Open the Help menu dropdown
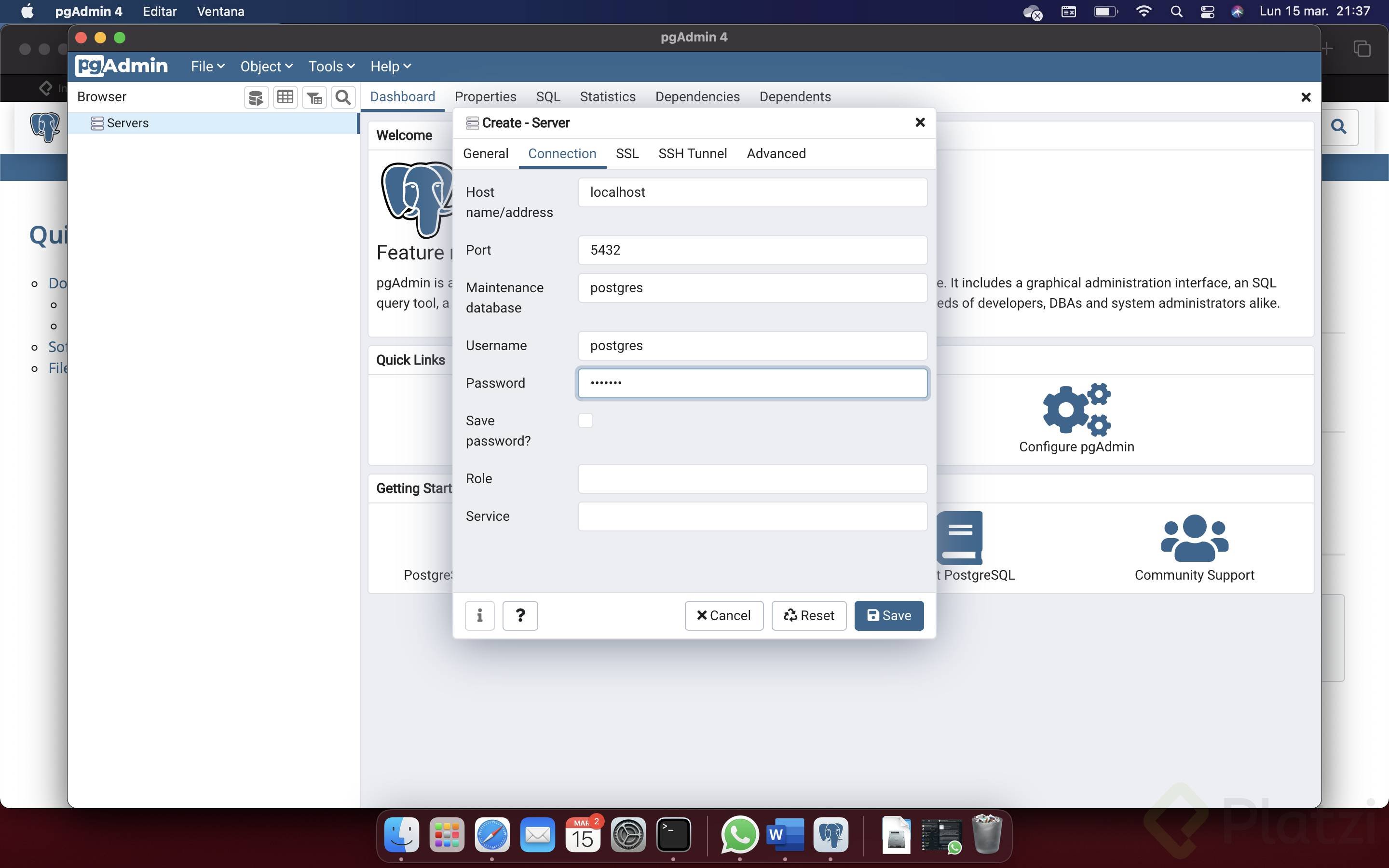 390,67
